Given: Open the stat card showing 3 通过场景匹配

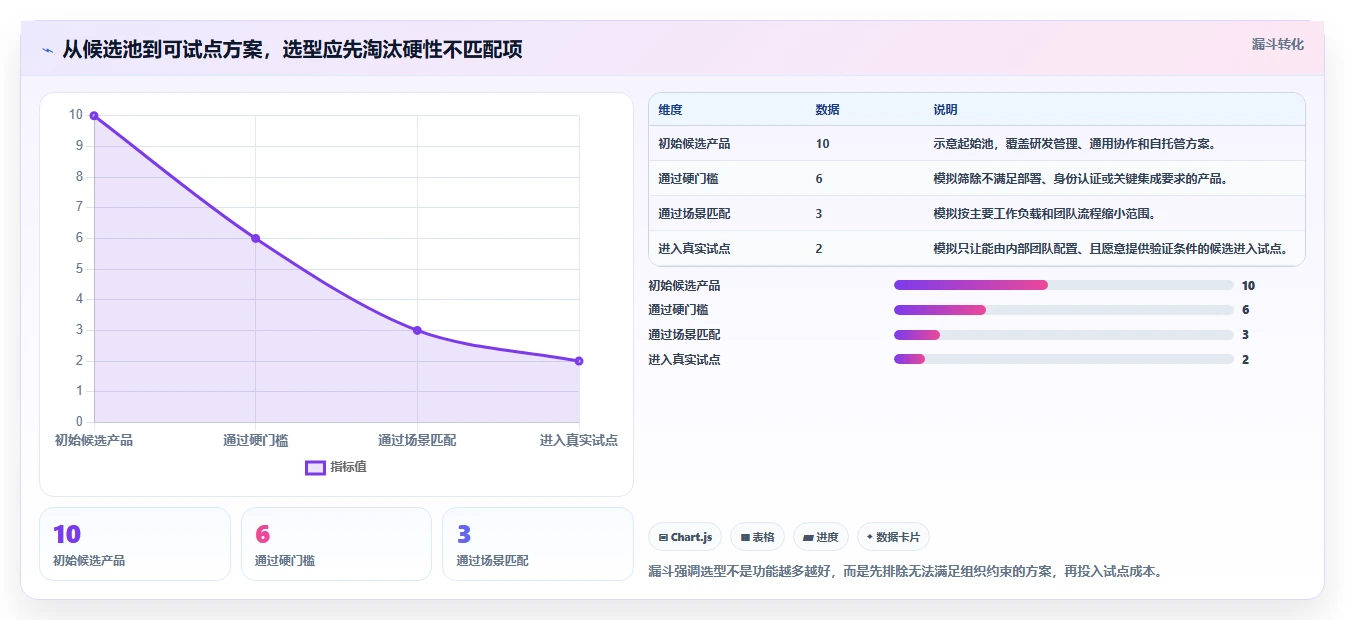Looking at the screenshot, I should point(538,544).
